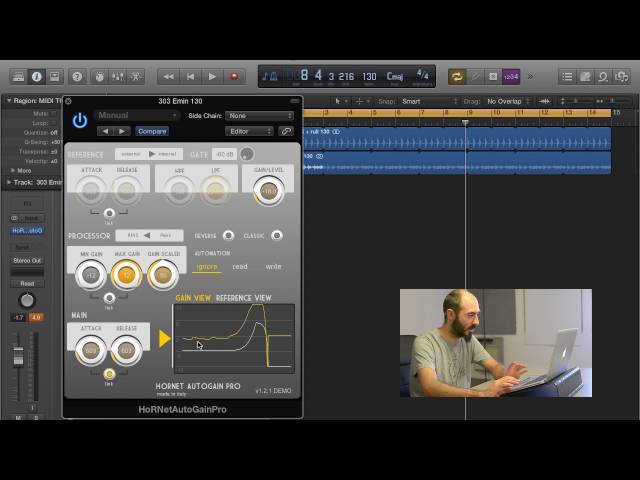The image size is (640, 480).
Task: Open the Snap Smart dropdown
Action: (429, 101)
